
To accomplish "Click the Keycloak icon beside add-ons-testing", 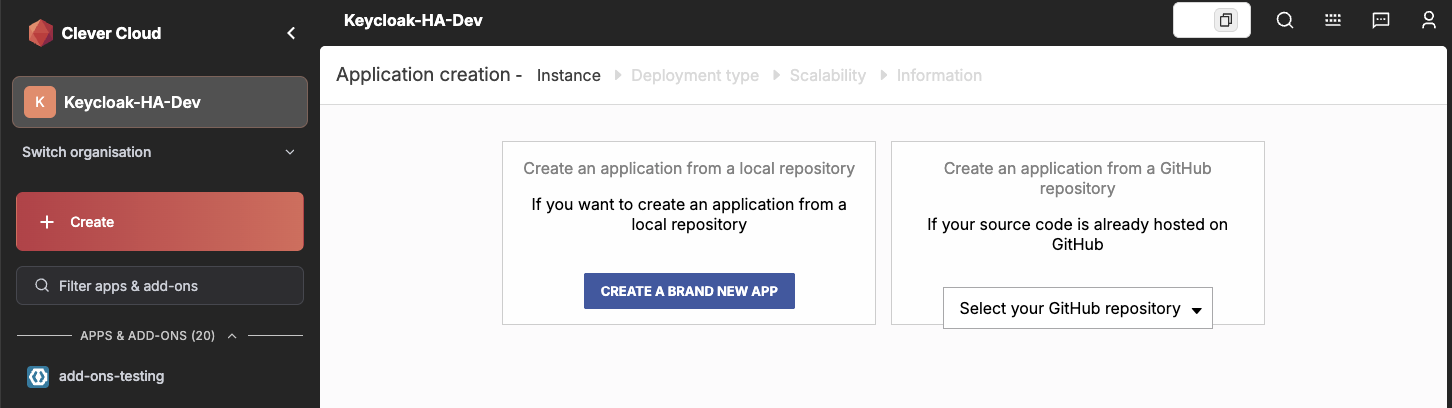I will click(38, 377).
